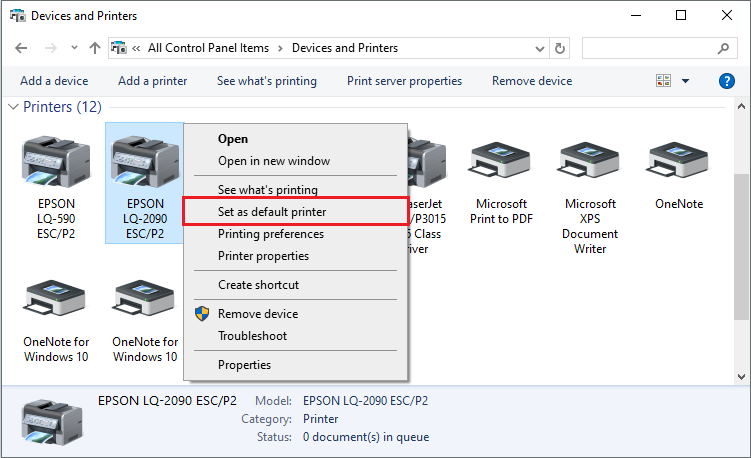
Task: Click the refresh button beside address bar
Action: coord(560,48)
